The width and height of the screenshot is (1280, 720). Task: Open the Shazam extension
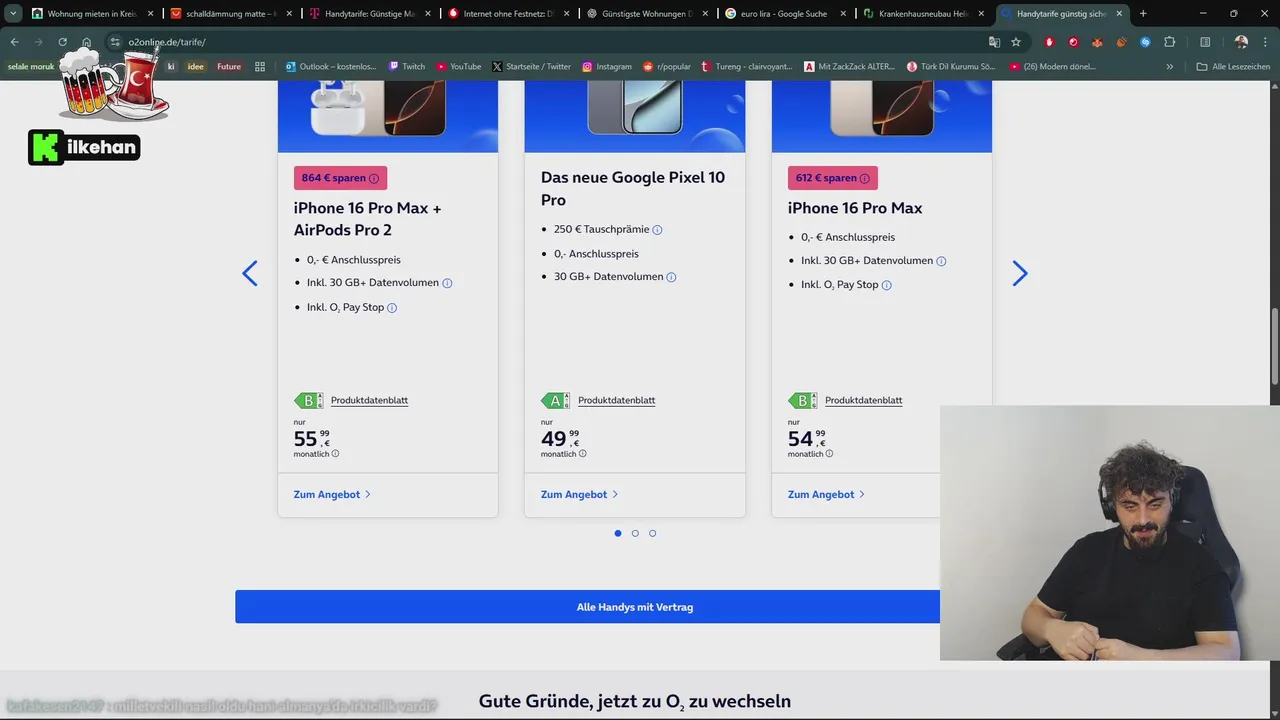pos(1145,42)
